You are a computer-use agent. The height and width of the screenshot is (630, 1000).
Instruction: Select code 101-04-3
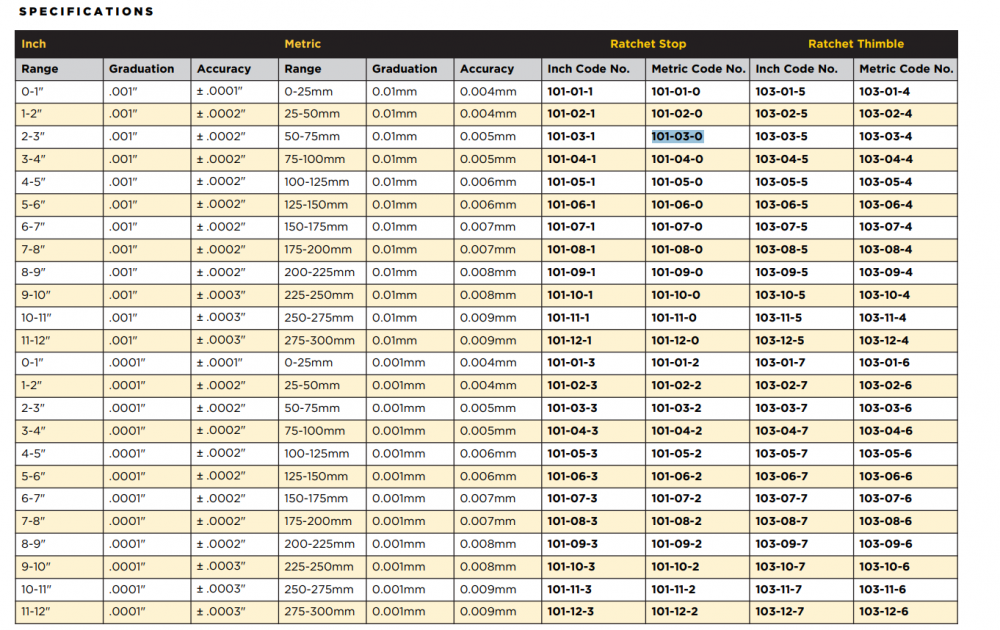click(573, 430)
